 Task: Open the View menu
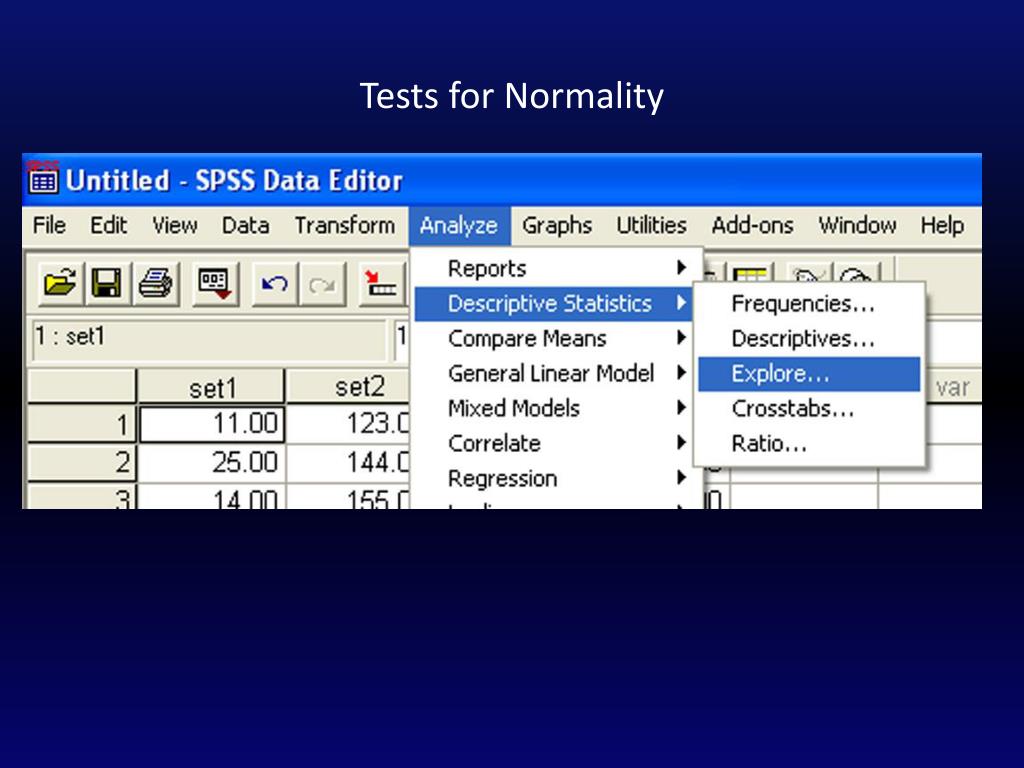[x=174, y=225]
